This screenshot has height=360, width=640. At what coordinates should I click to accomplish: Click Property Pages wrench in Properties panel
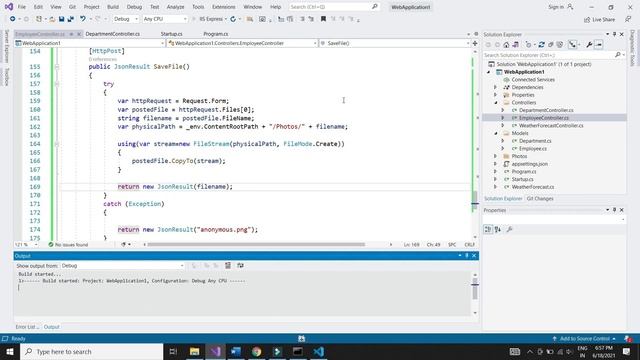point(509,229)
